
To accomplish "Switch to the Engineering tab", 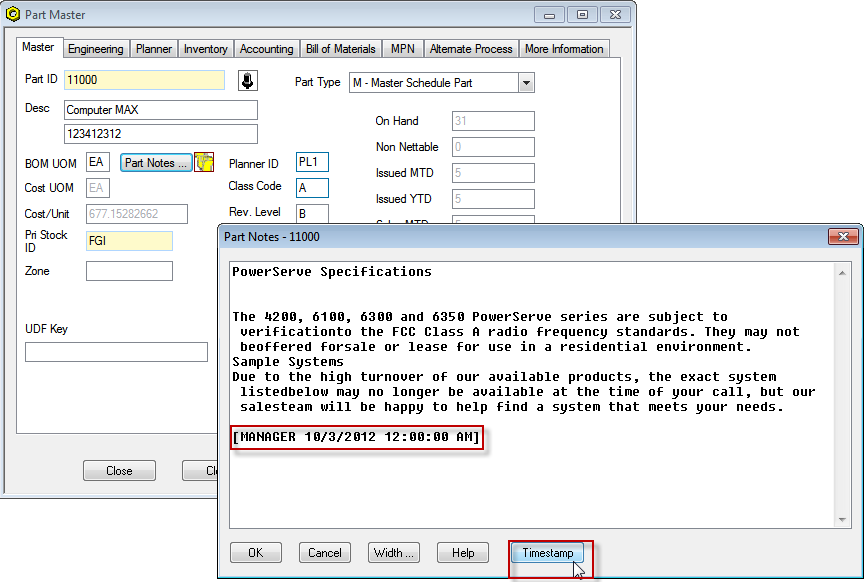I will click(x=96, y=49).
